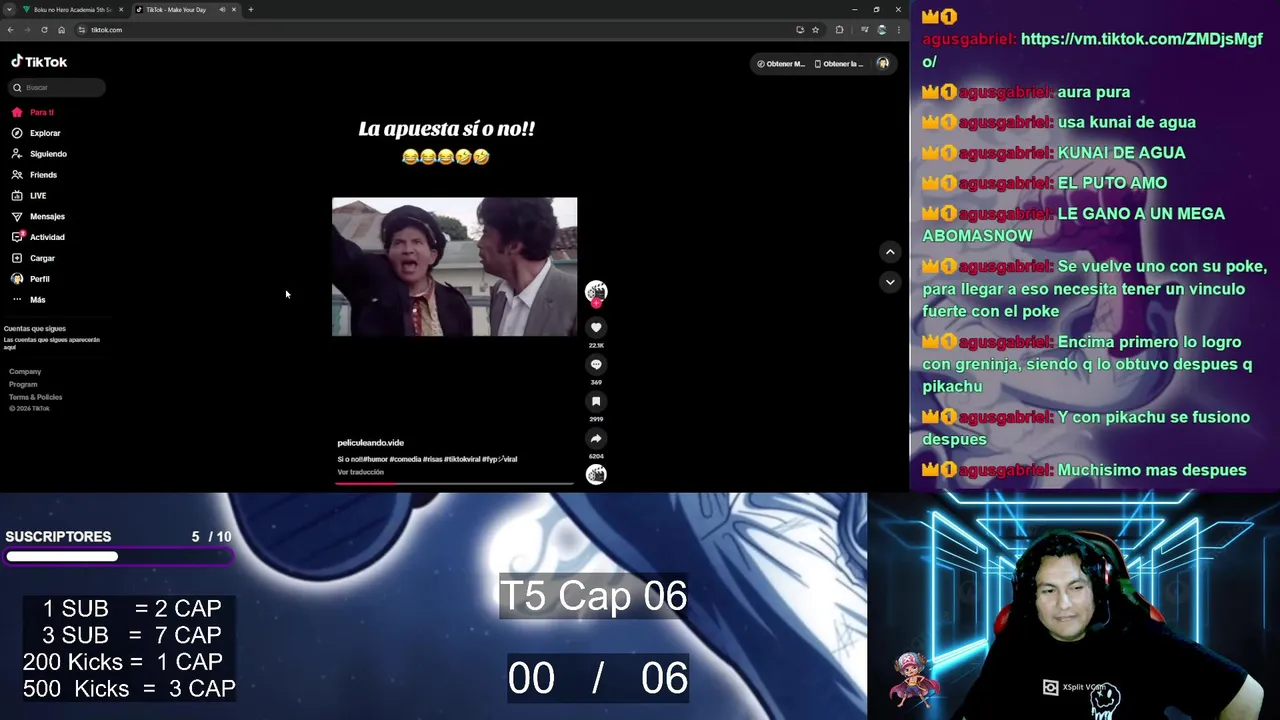Click Ver traducción under the caption

tap(360, 472)
